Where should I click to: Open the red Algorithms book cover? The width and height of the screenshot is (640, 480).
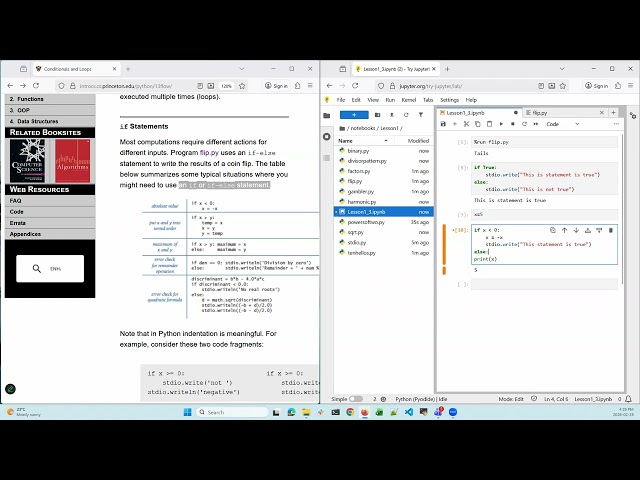[73, 161]
